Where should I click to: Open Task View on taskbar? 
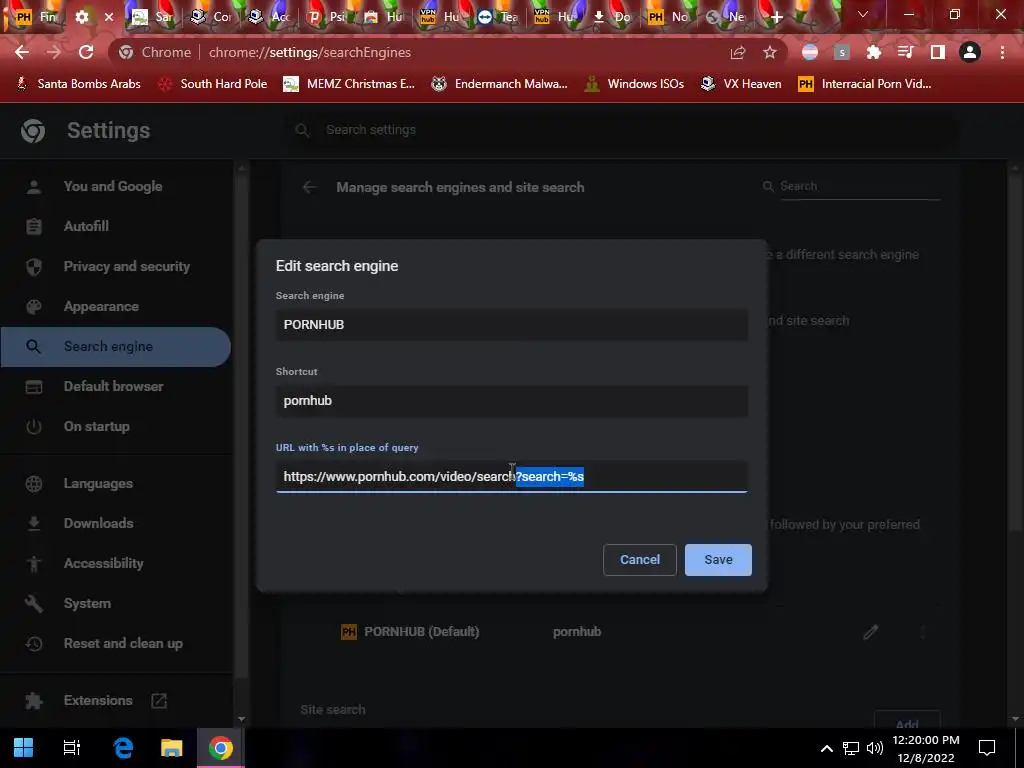71,748
